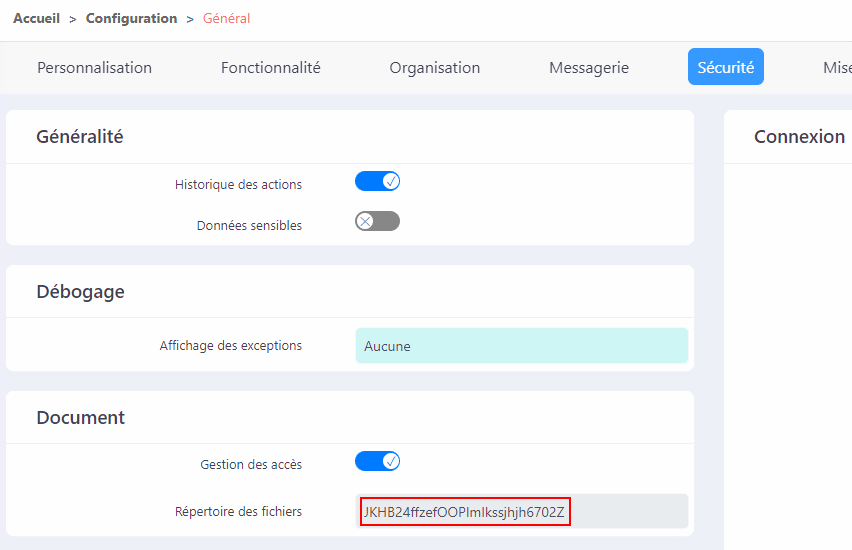Click the Débogage section title
The width and height of the screenshot is (852, 550).
80,292
